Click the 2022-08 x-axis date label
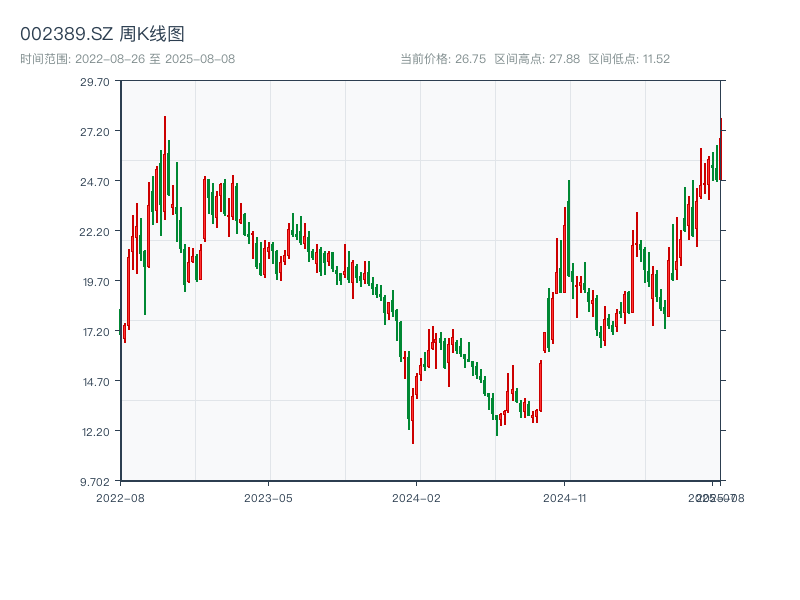Image resolution: width=800 pixels, height=600 pixels. point(120,497)
